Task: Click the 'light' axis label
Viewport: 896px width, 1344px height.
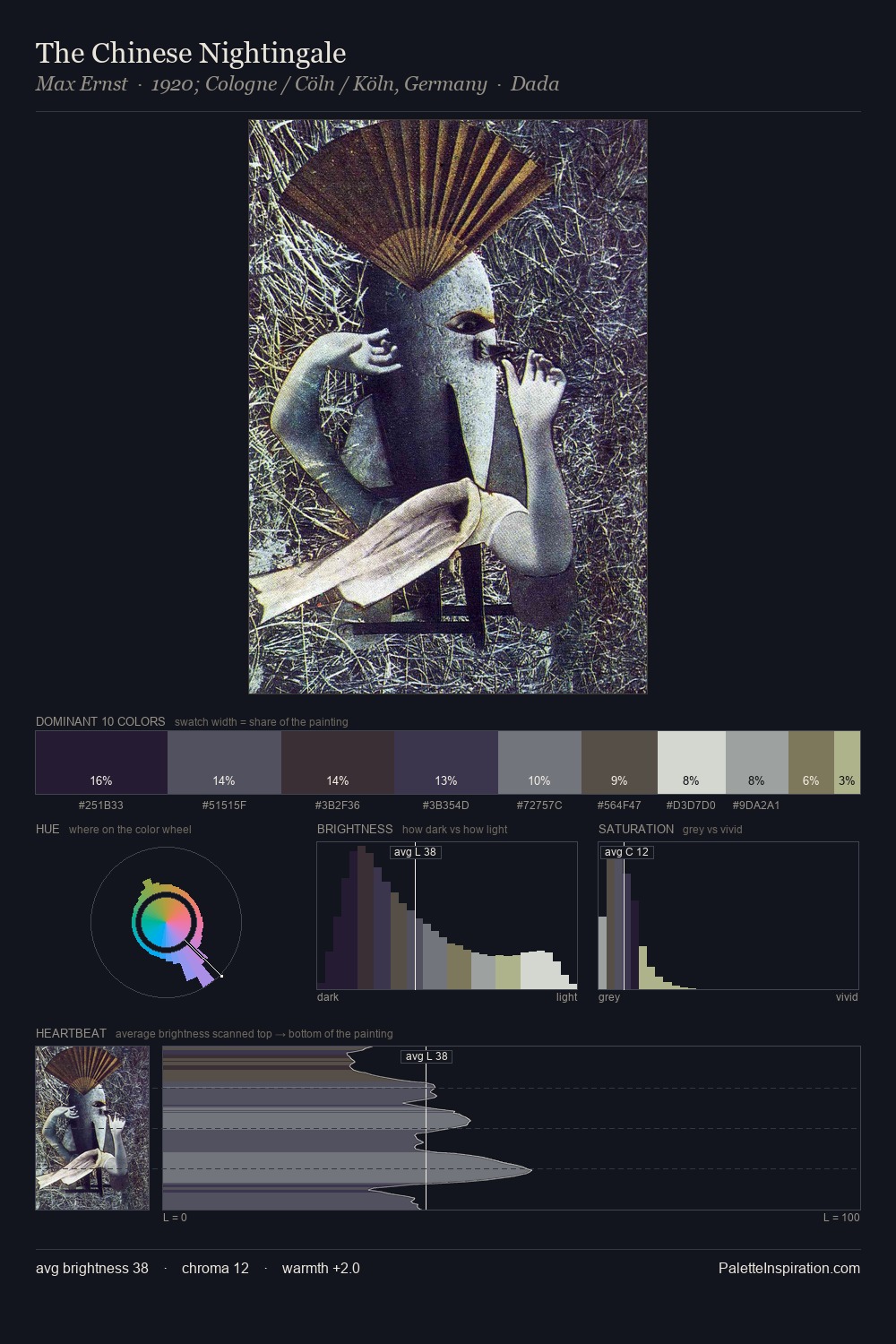Action: (x=566, y=996)
